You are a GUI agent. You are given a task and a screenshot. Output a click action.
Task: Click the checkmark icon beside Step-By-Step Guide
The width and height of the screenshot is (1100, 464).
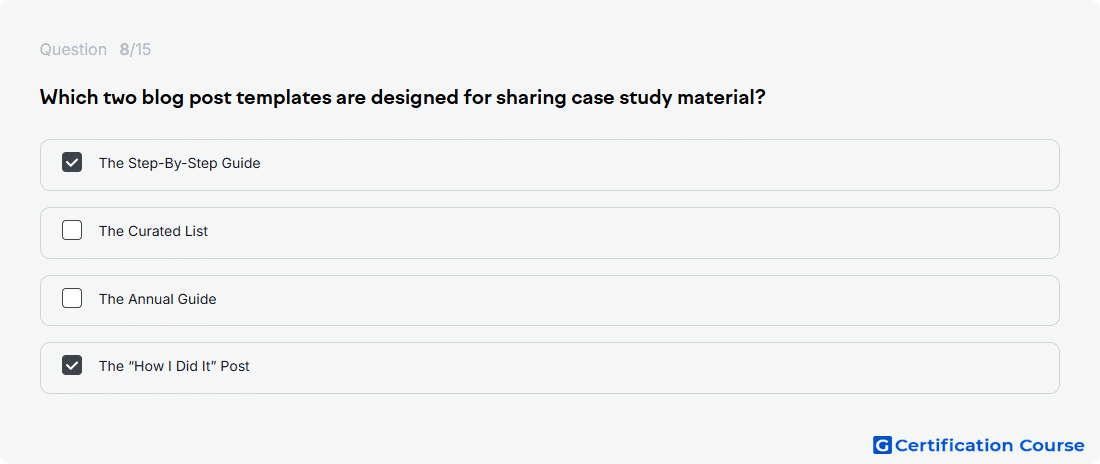72,163
